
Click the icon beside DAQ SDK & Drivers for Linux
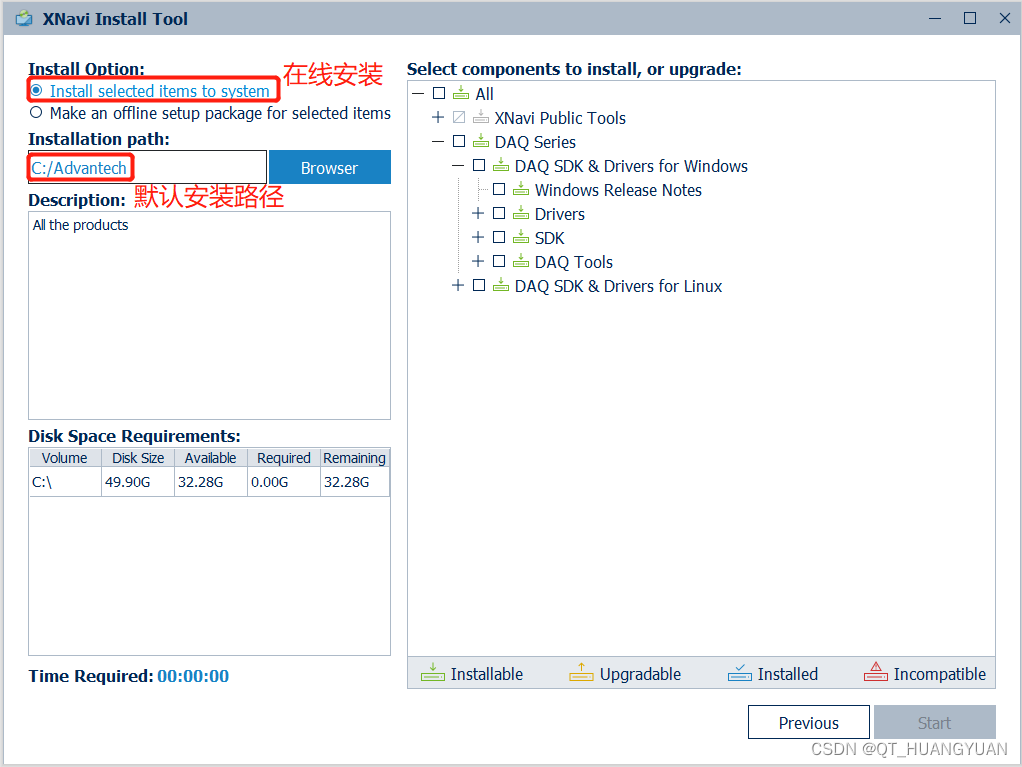501,286
